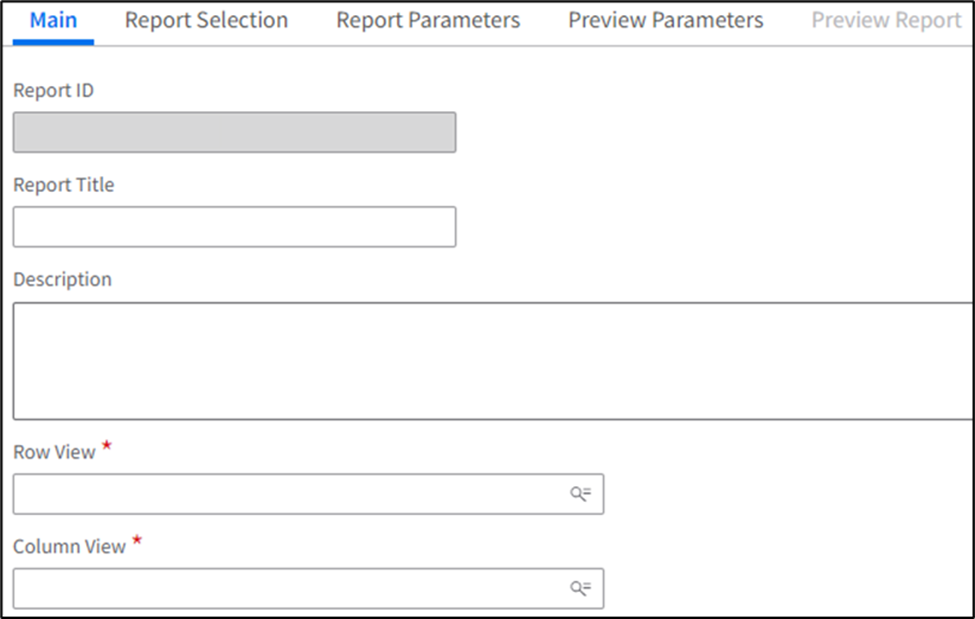975x619 pixels.
Task: Place cursor in Column View field
Action: click(x=290, y=588)
